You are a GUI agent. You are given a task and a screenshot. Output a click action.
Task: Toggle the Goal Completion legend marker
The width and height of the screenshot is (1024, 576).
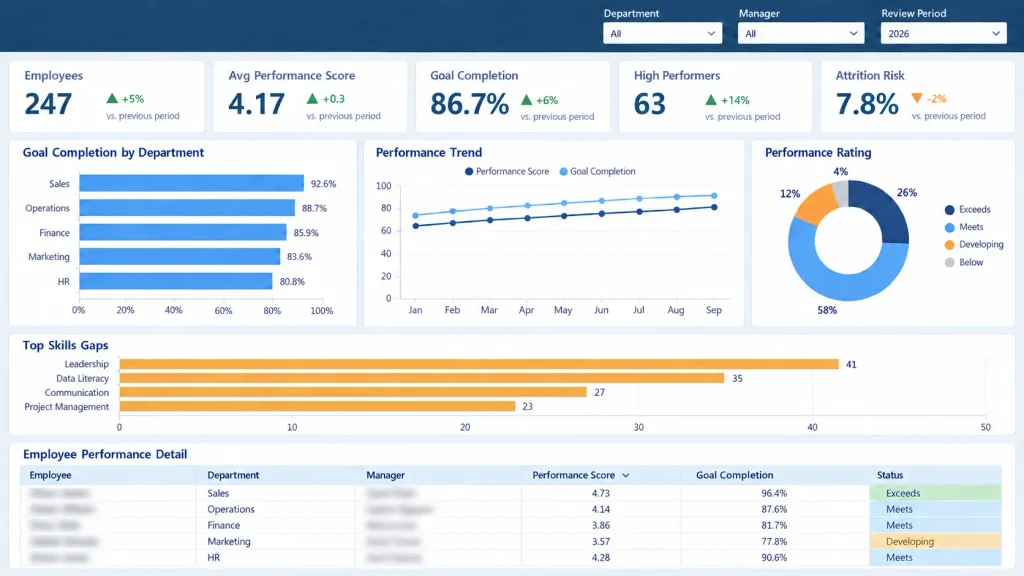click(564, 171)
